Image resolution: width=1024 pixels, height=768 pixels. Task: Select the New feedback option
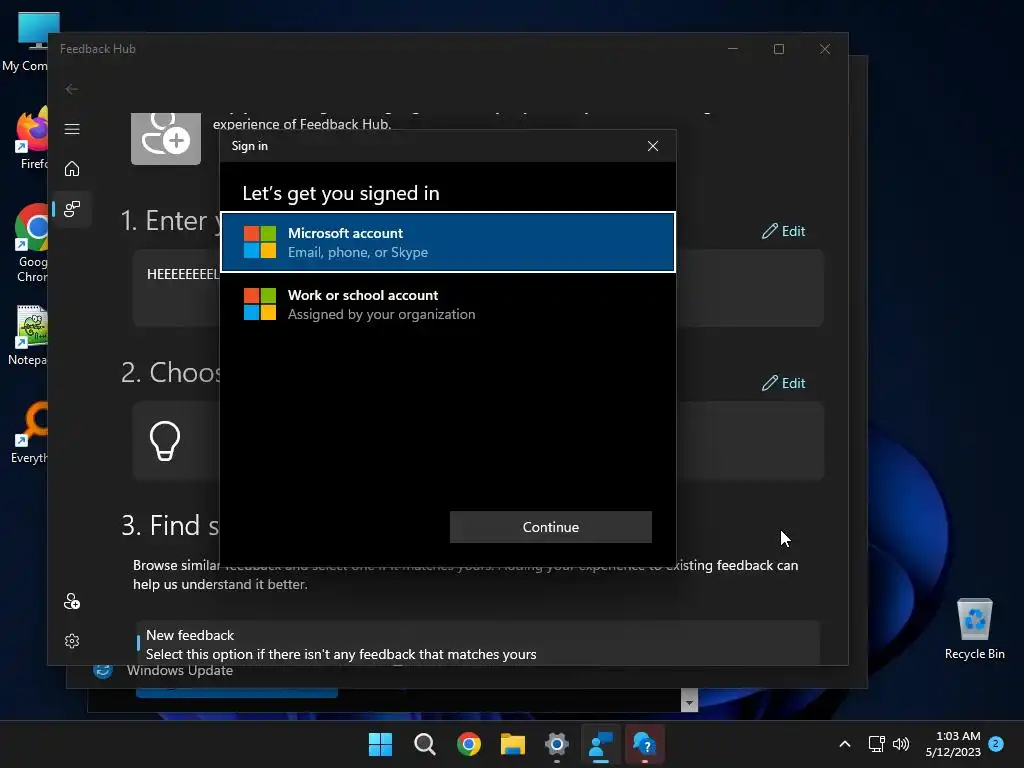477,644
